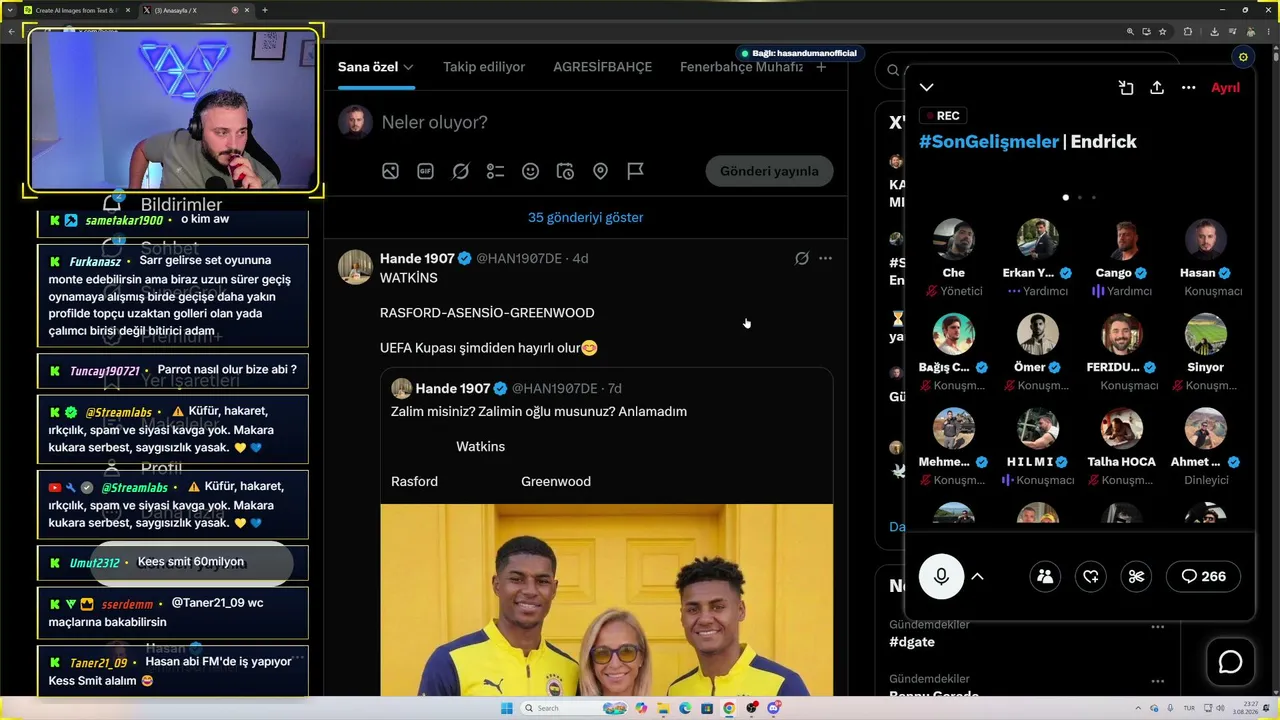This screenshot has width=1280, height=720.
Task: Collapse the Space panel with chevron
Action: [x=927, y=88]
